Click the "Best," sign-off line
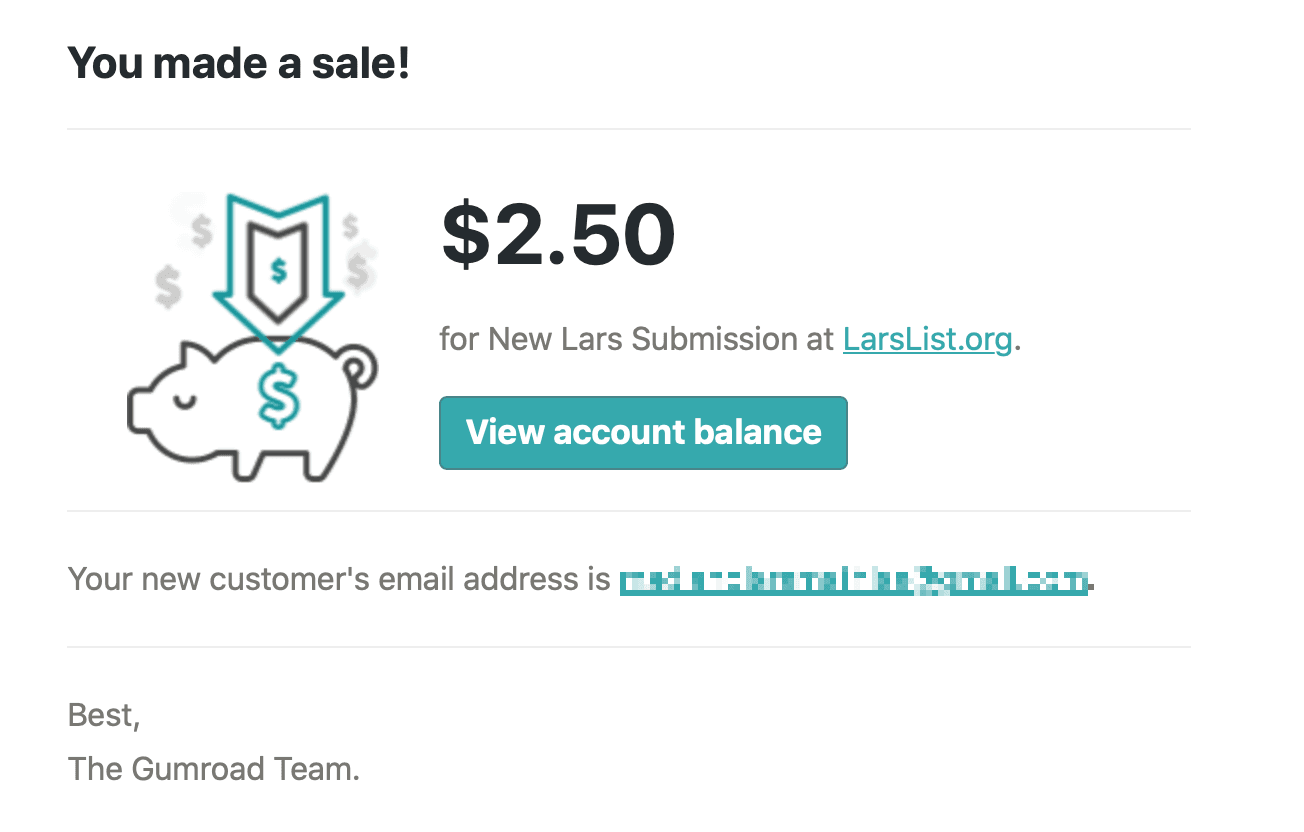Viewport: 1304px width, 832px height. click(x=104, y=715)
